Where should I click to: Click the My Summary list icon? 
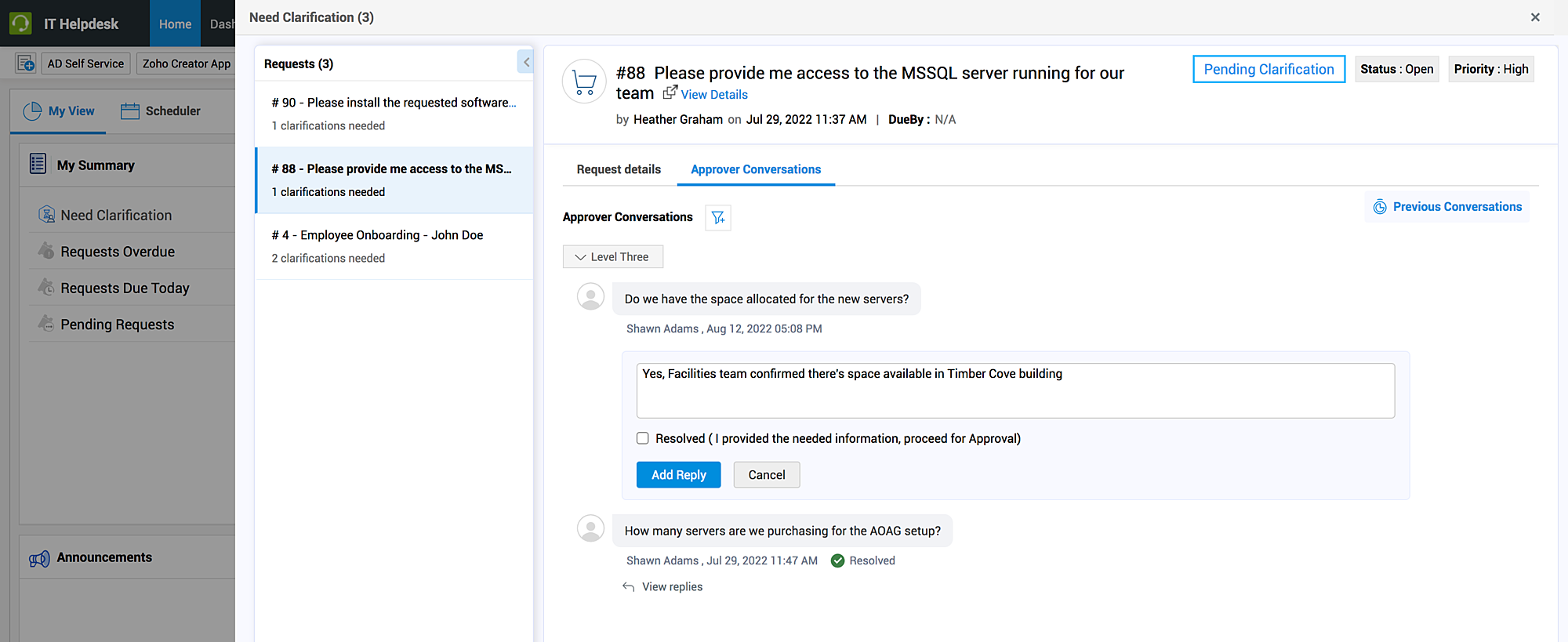pyautogui.click(x=38, y=164)
